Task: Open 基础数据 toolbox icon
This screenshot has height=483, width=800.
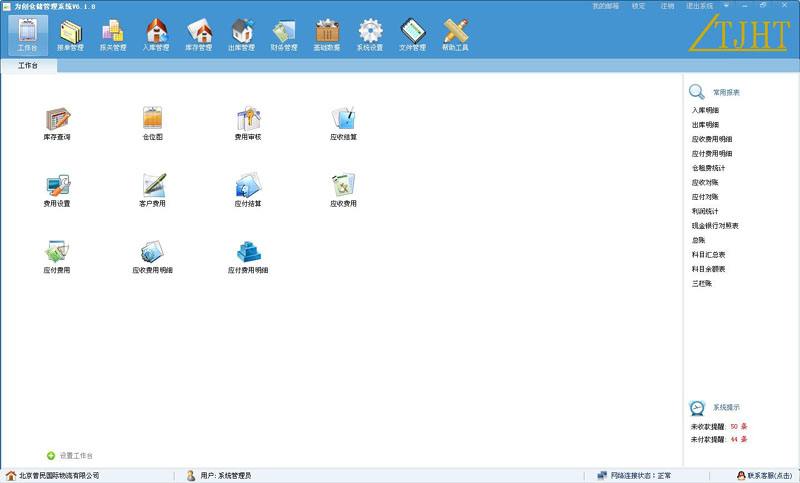Action: [x=327, y=34]
